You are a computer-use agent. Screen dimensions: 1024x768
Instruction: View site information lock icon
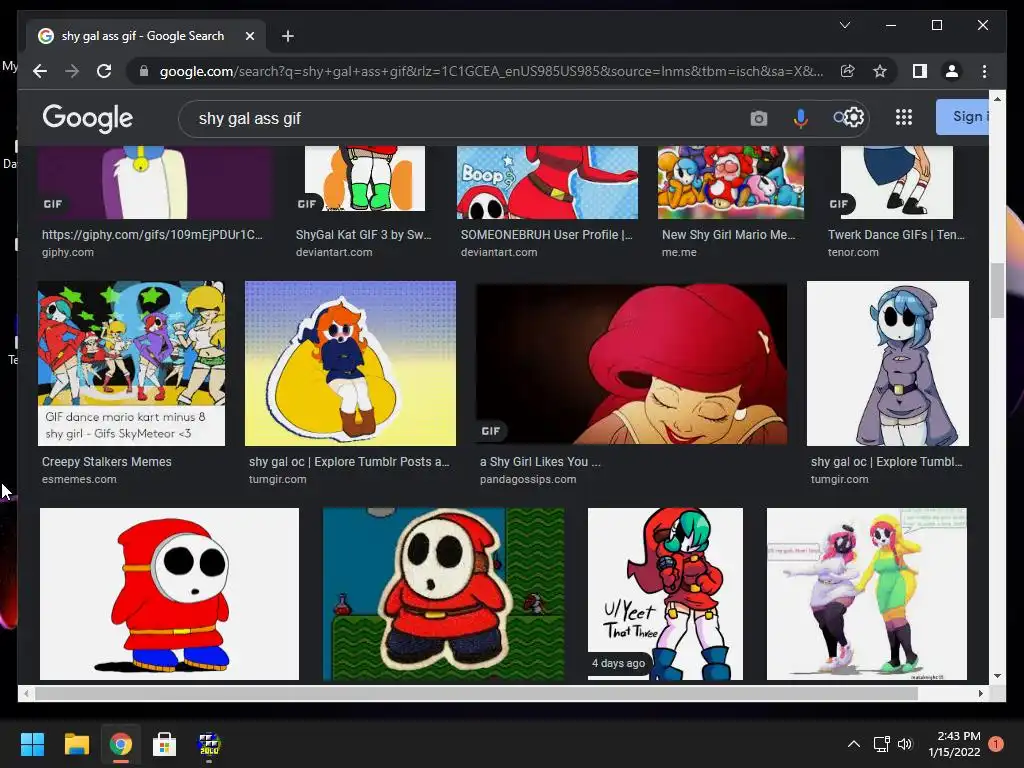click(144, 71)
